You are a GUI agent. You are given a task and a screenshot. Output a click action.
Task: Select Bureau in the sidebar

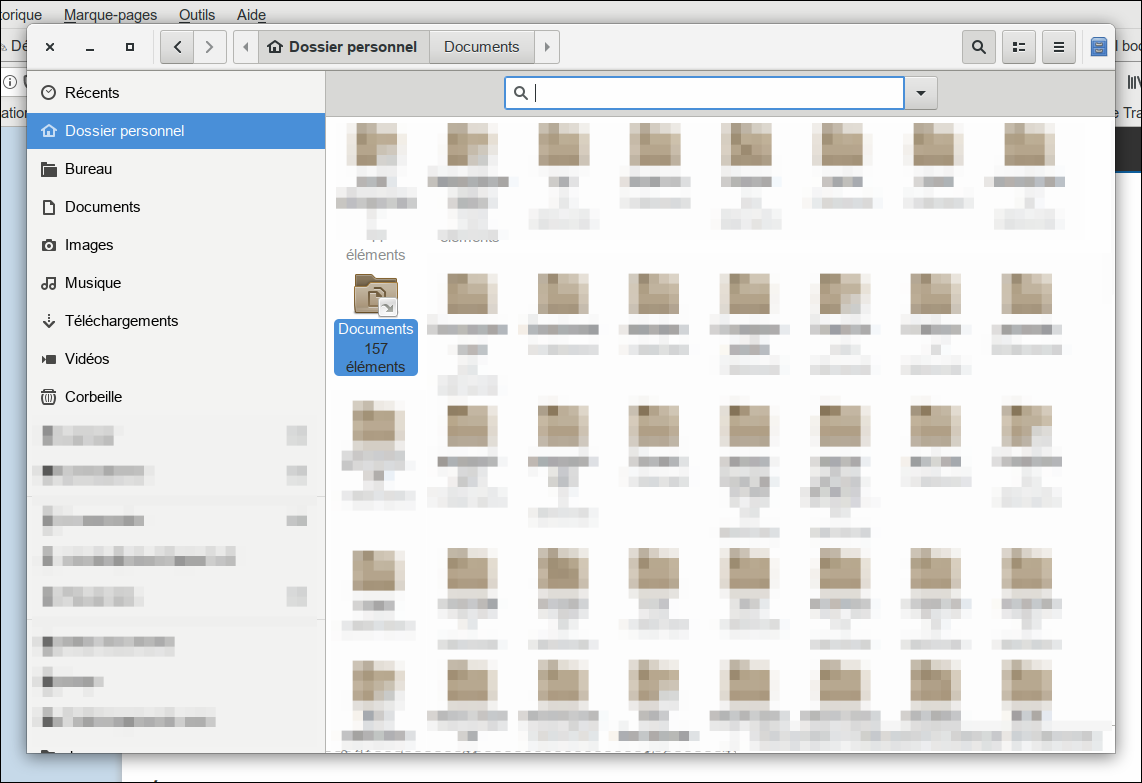[88, 169]
